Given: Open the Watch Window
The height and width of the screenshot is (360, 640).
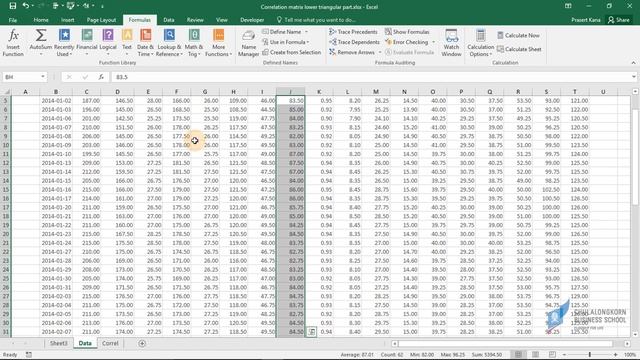Looking at the screenshot, I should [451, 42].
